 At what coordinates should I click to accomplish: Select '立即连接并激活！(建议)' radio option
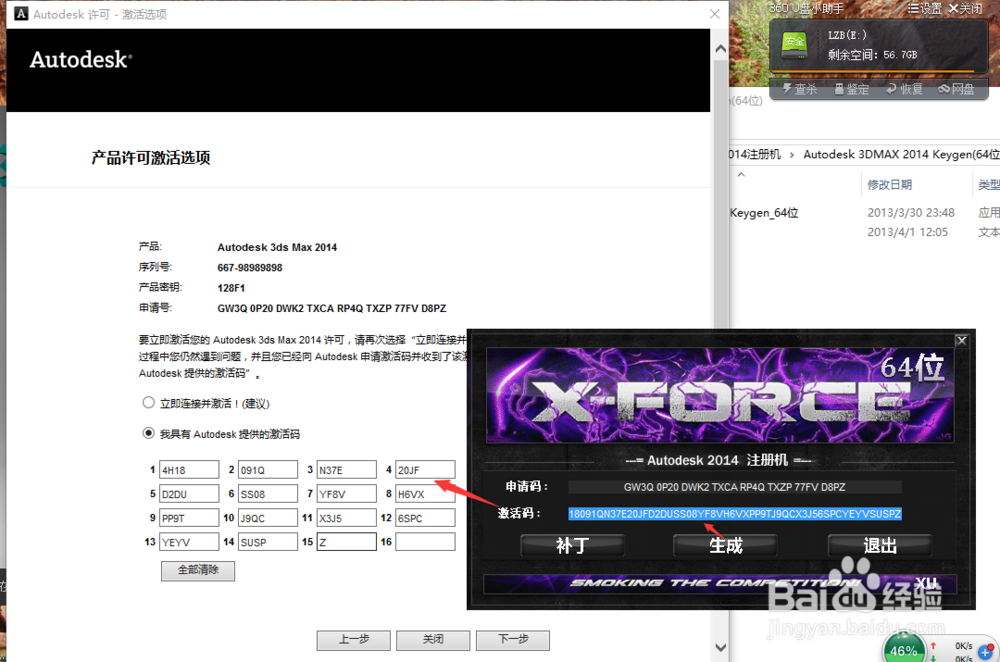(149, 402)
